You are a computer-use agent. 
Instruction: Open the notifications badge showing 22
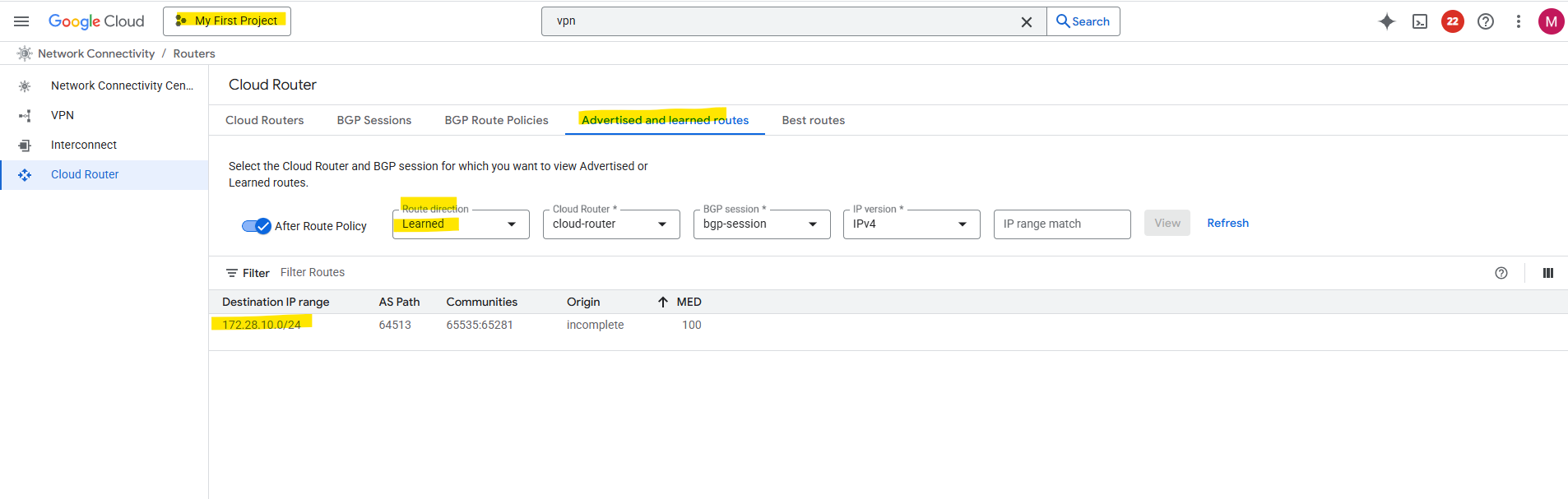pyautogui.click(x=1453, y=21)
